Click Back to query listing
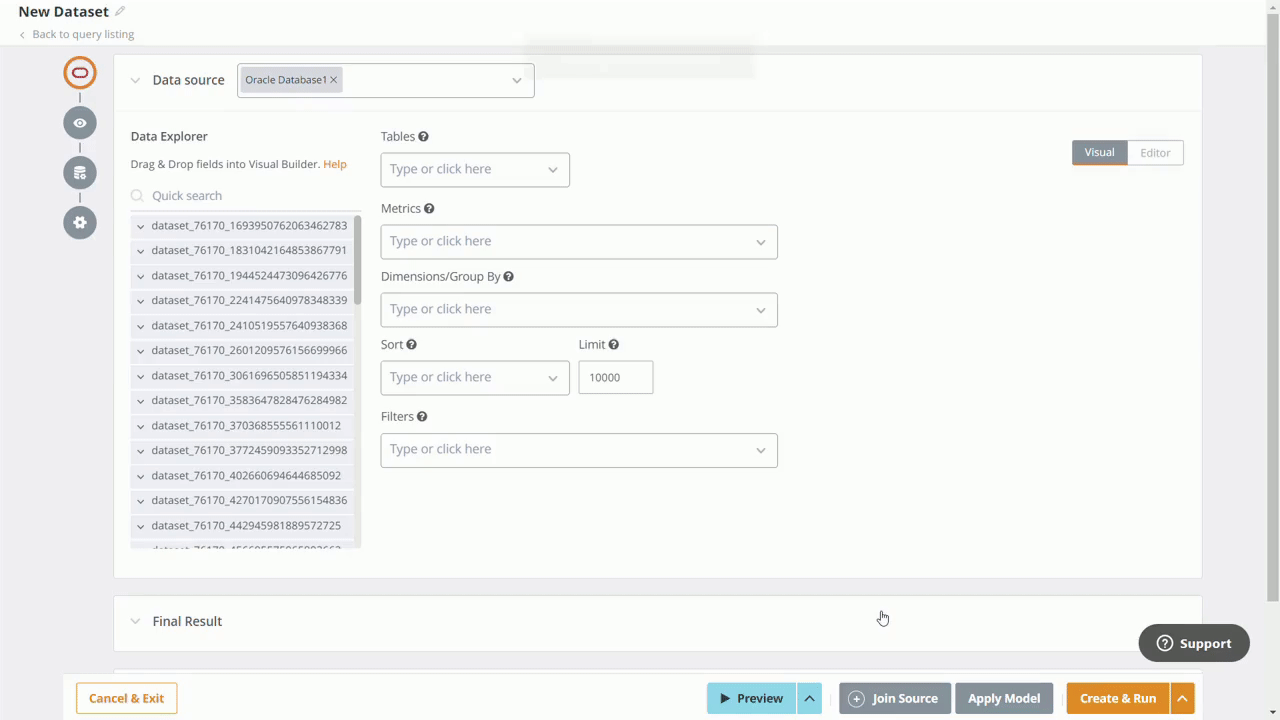Screen dimensions: 1280x720 coord(82,34)
